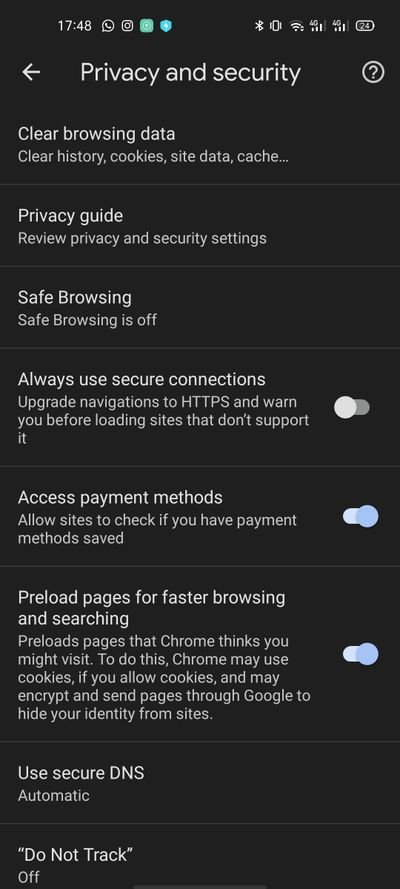
Task: Tap the Bluetooth status icon
Action: 259,26
